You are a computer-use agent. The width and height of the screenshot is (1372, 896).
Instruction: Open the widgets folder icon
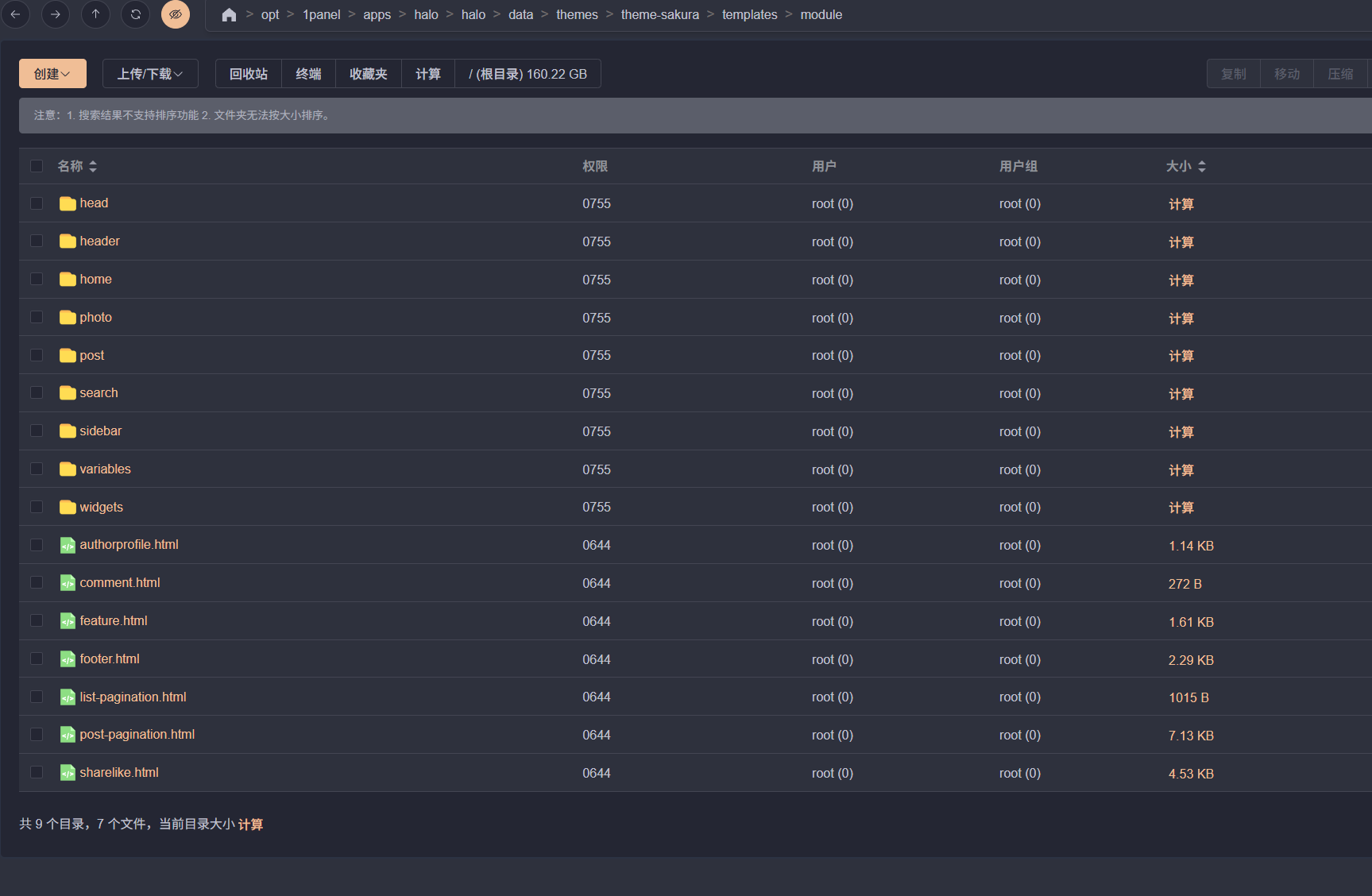pos(68,508)
